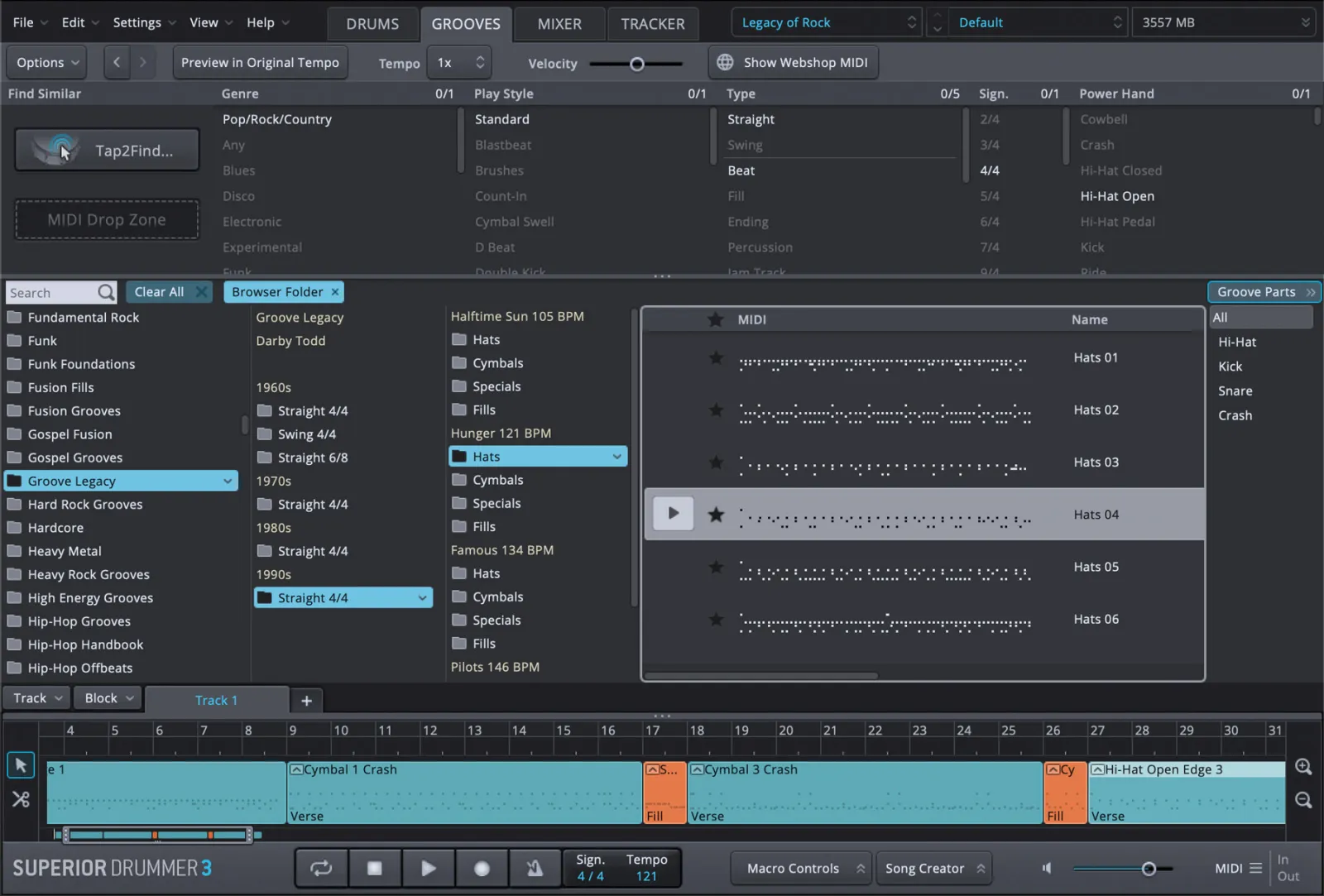
Task: Switch to the MIXER tab
Action: [559, 24]
